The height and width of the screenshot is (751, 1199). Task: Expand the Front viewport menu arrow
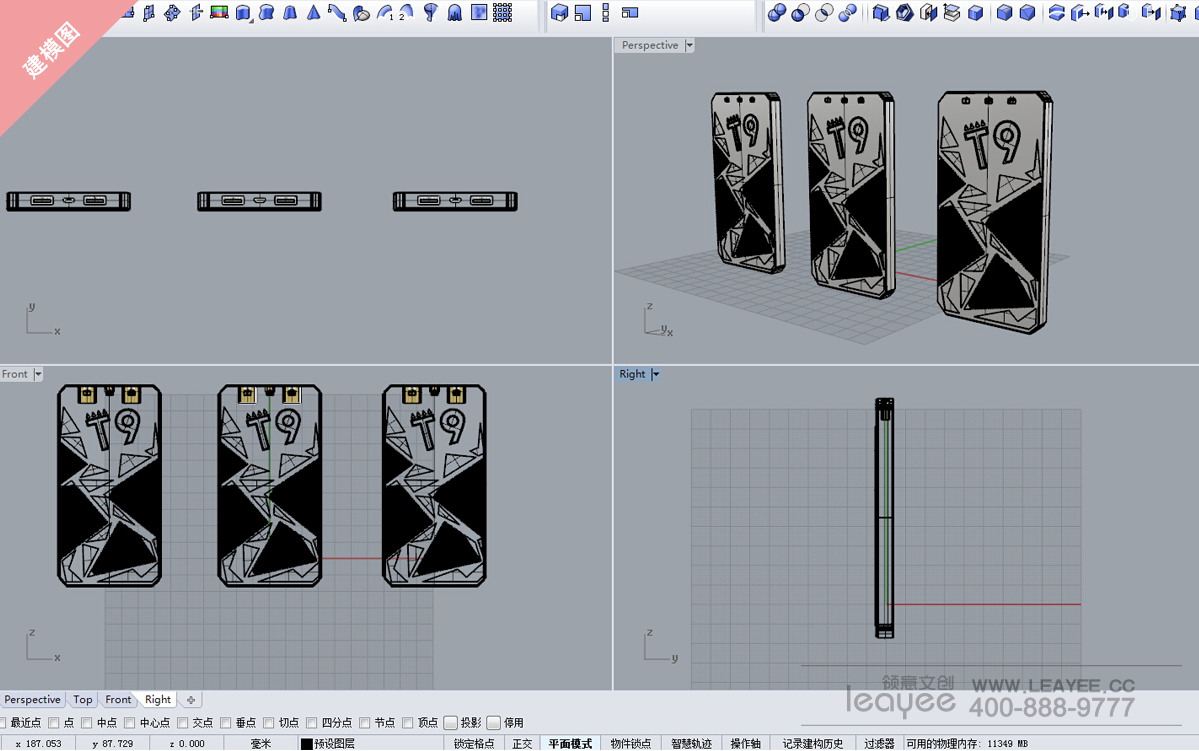point(38,375)
